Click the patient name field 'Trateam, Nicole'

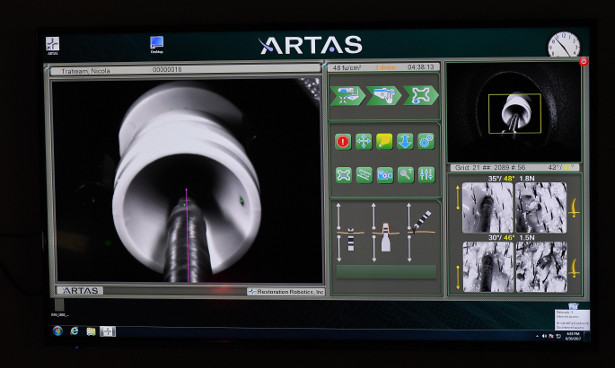[x=86, y=71]
